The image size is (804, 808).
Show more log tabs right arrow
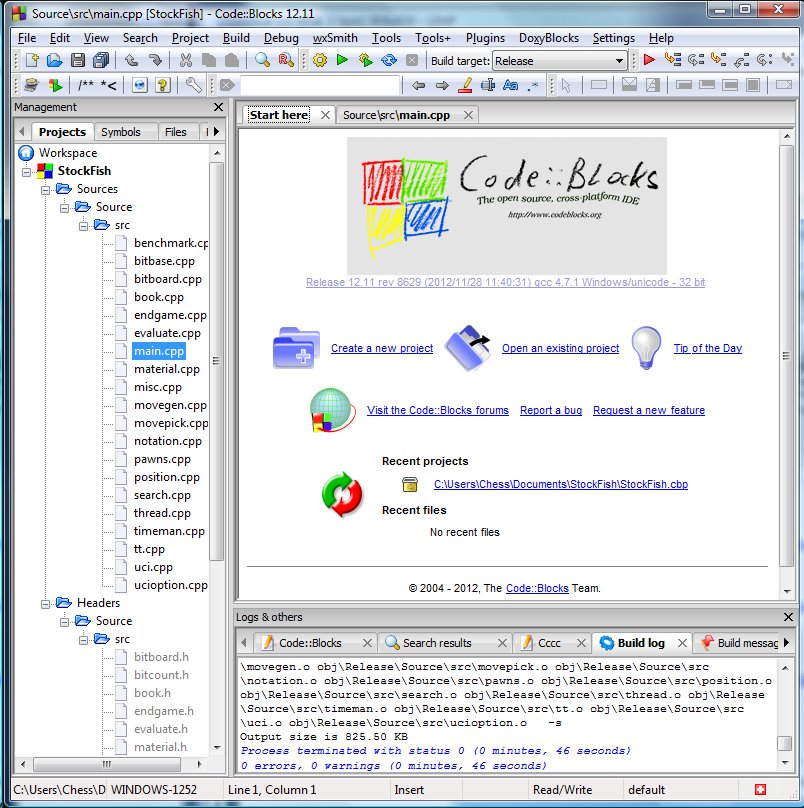[x=786, y=642]
